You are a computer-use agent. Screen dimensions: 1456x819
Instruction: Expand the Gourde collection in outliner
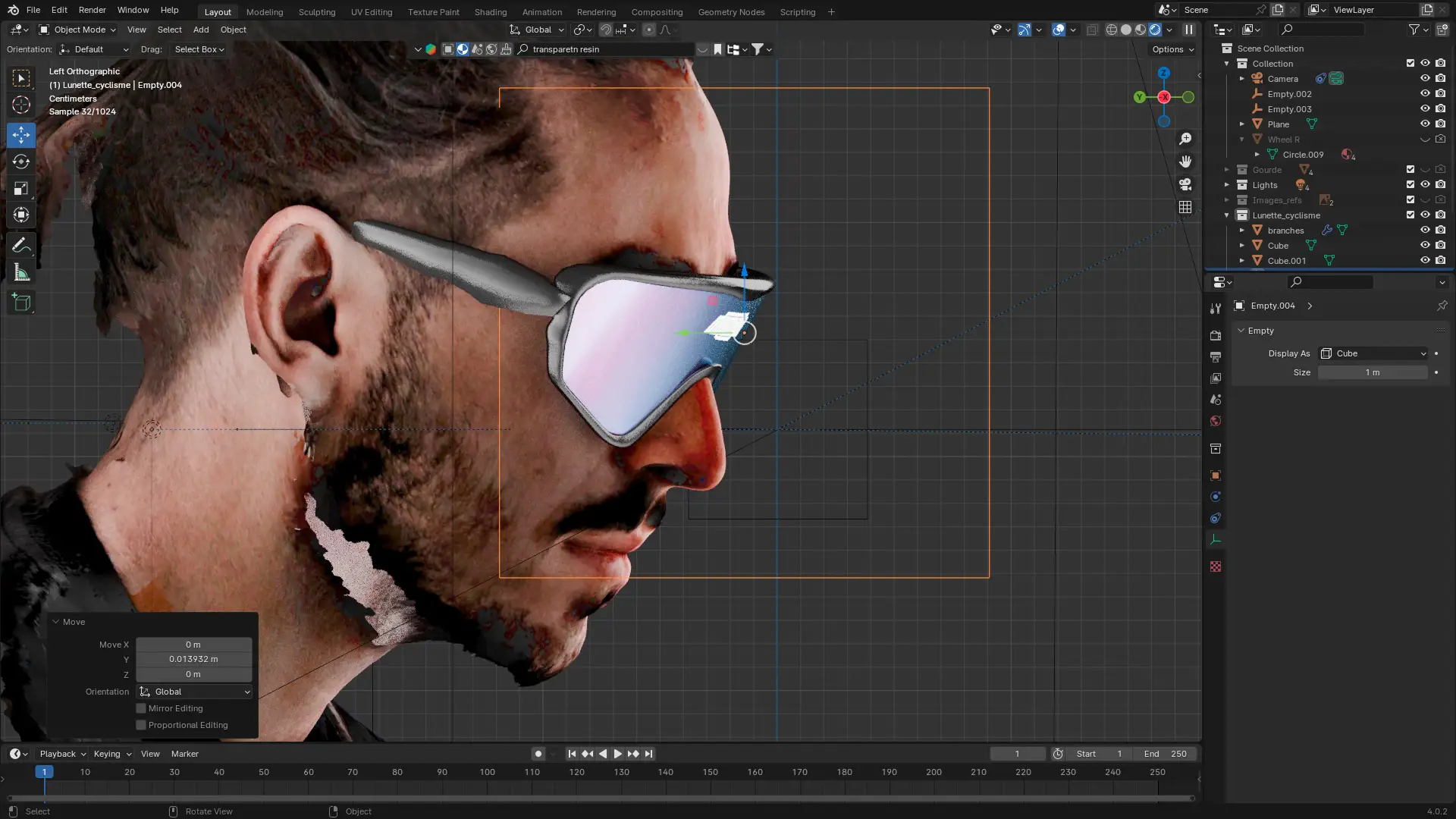(x=1227, y=170)
